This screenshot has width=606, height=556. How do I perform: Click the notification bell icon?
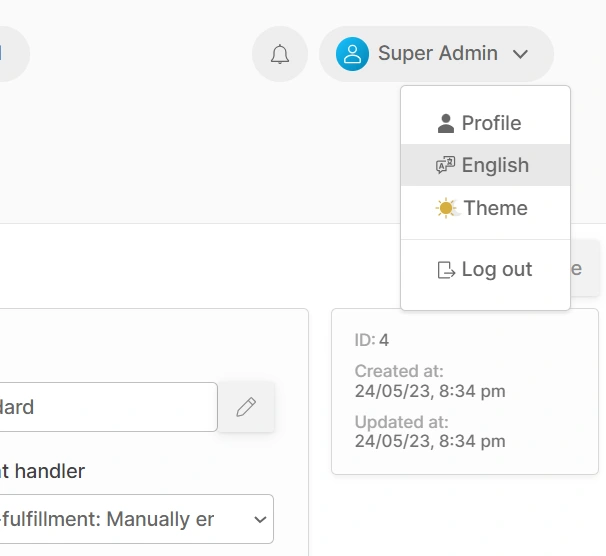[x=280, y=54]
